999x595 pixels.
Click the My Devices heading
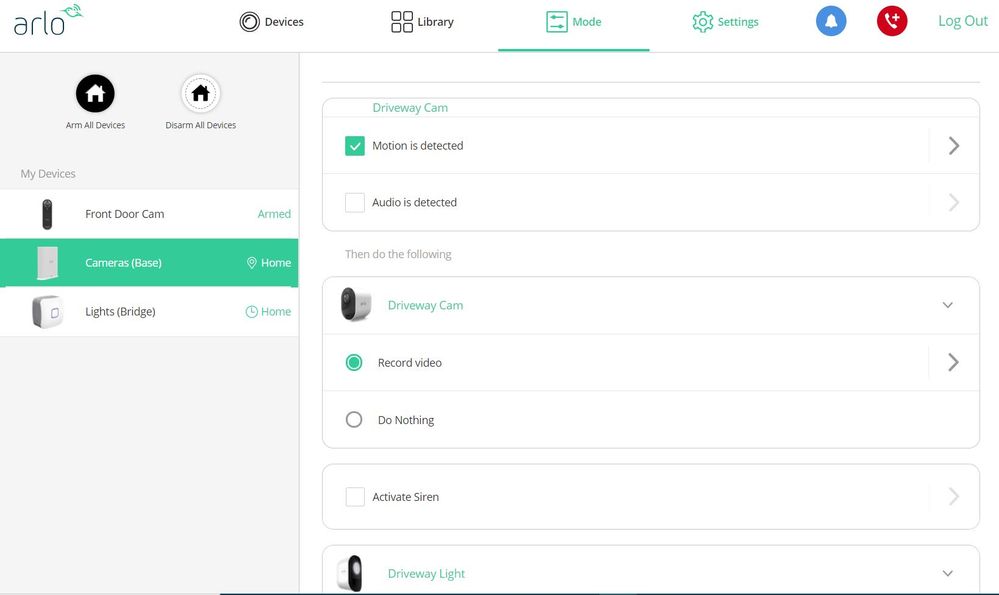coord(48,174)
